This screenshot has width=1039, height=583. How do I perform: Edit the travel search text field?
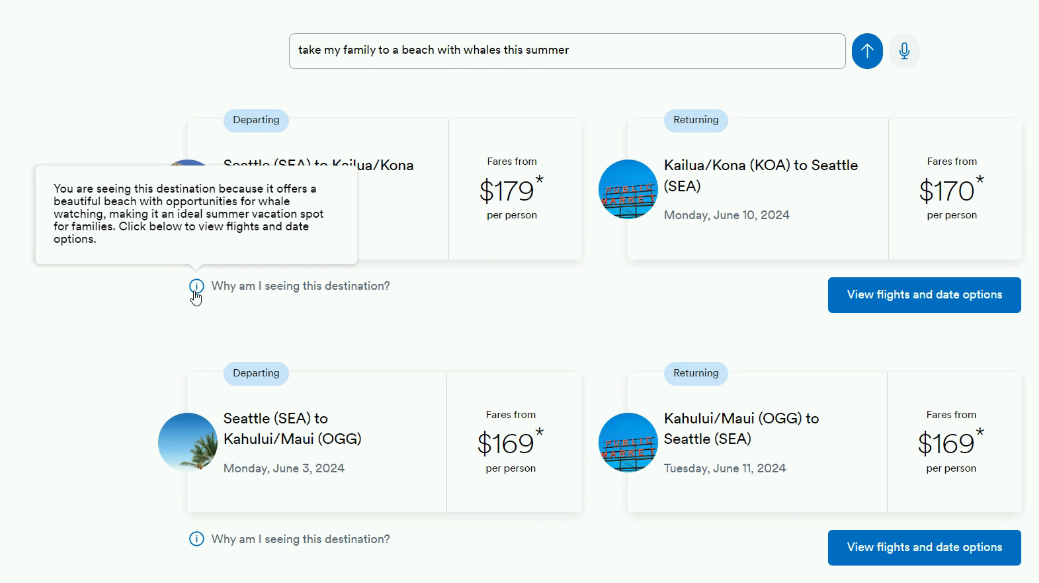click(567, 51)
